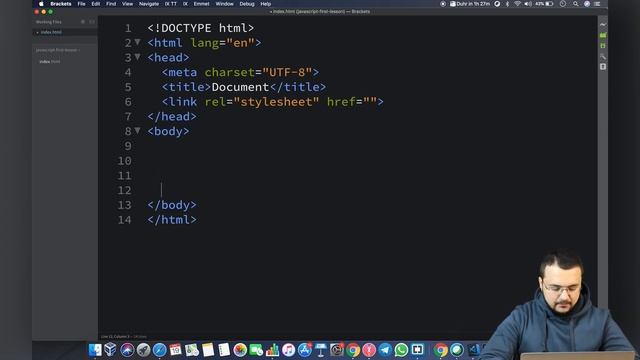This screenshot has width=640, height=360.
Task: Toggle Live Preview lightning icon in right toolbar
Action: point(603,24)
